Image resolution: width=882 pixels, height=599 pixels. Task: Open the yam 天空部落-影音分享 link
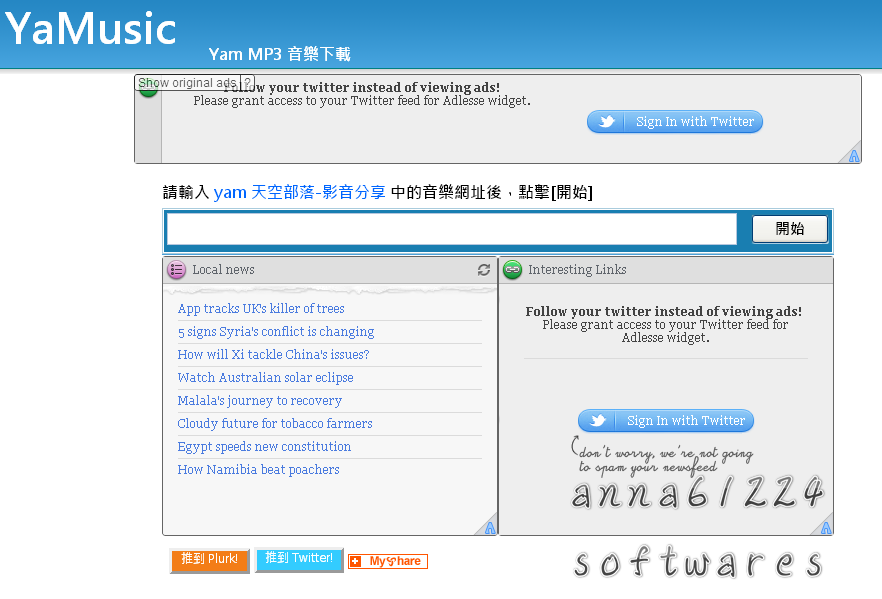299,192
